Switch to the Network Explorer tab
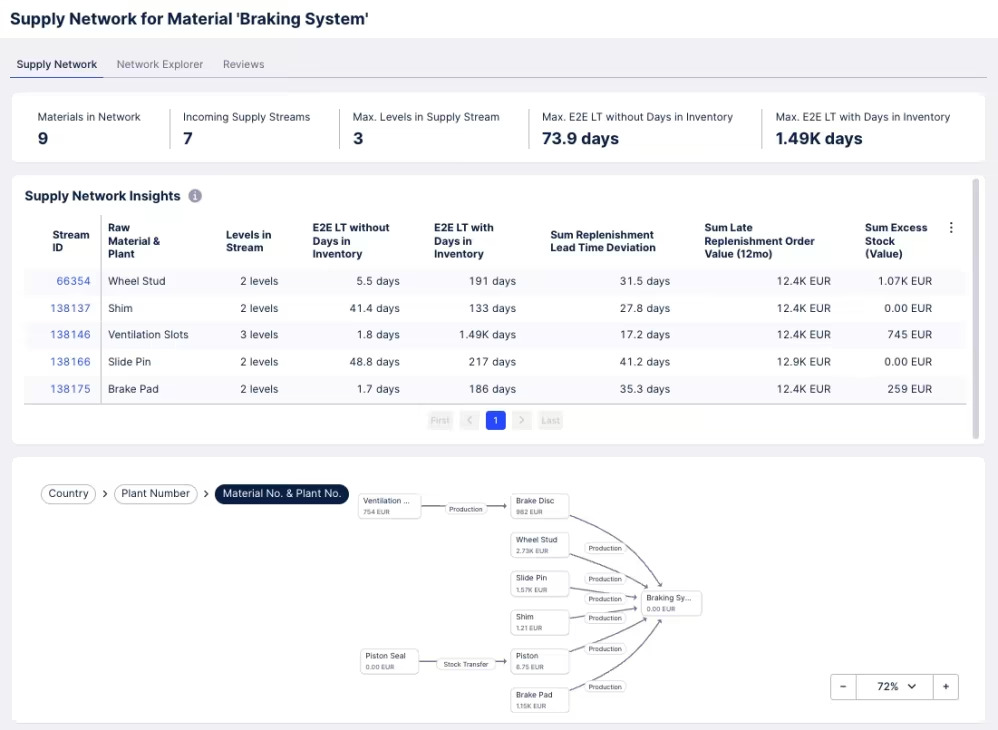The image size is (998, 730). click(x=159, y=64)
